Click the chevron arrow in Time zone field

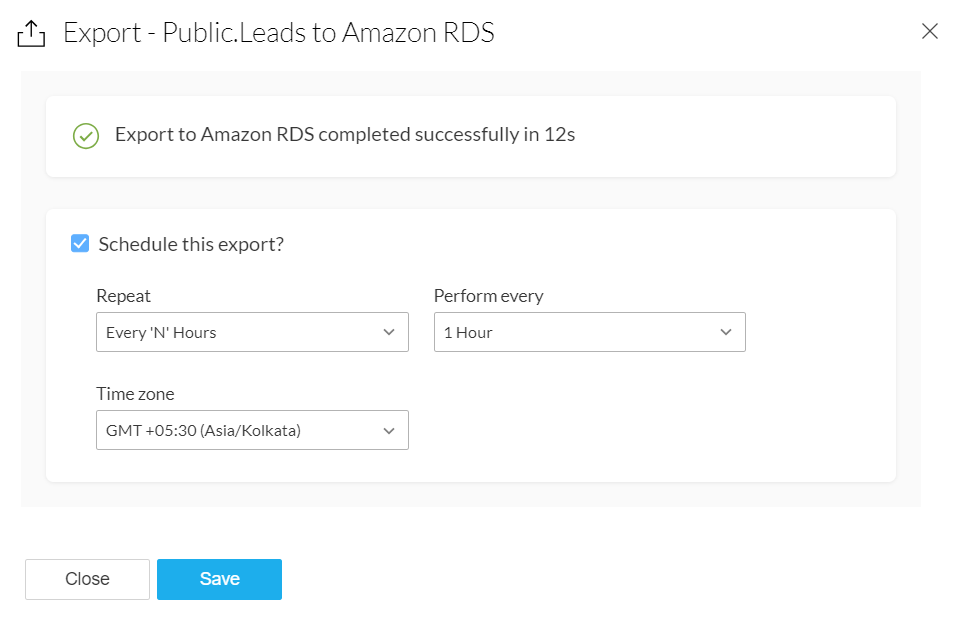coord(389,430)
